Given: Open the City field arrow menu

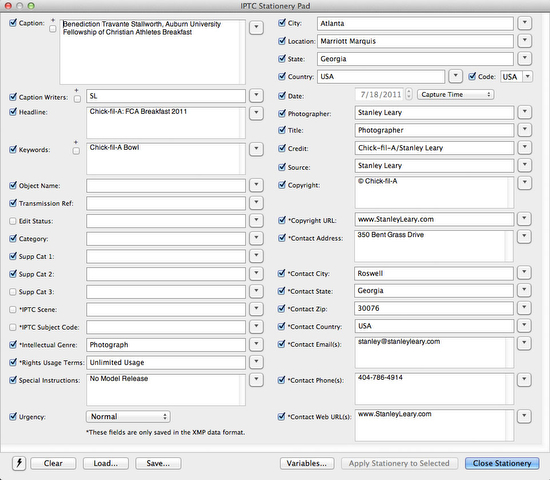Looking at the screenshot, I should [x=525, y=23].
